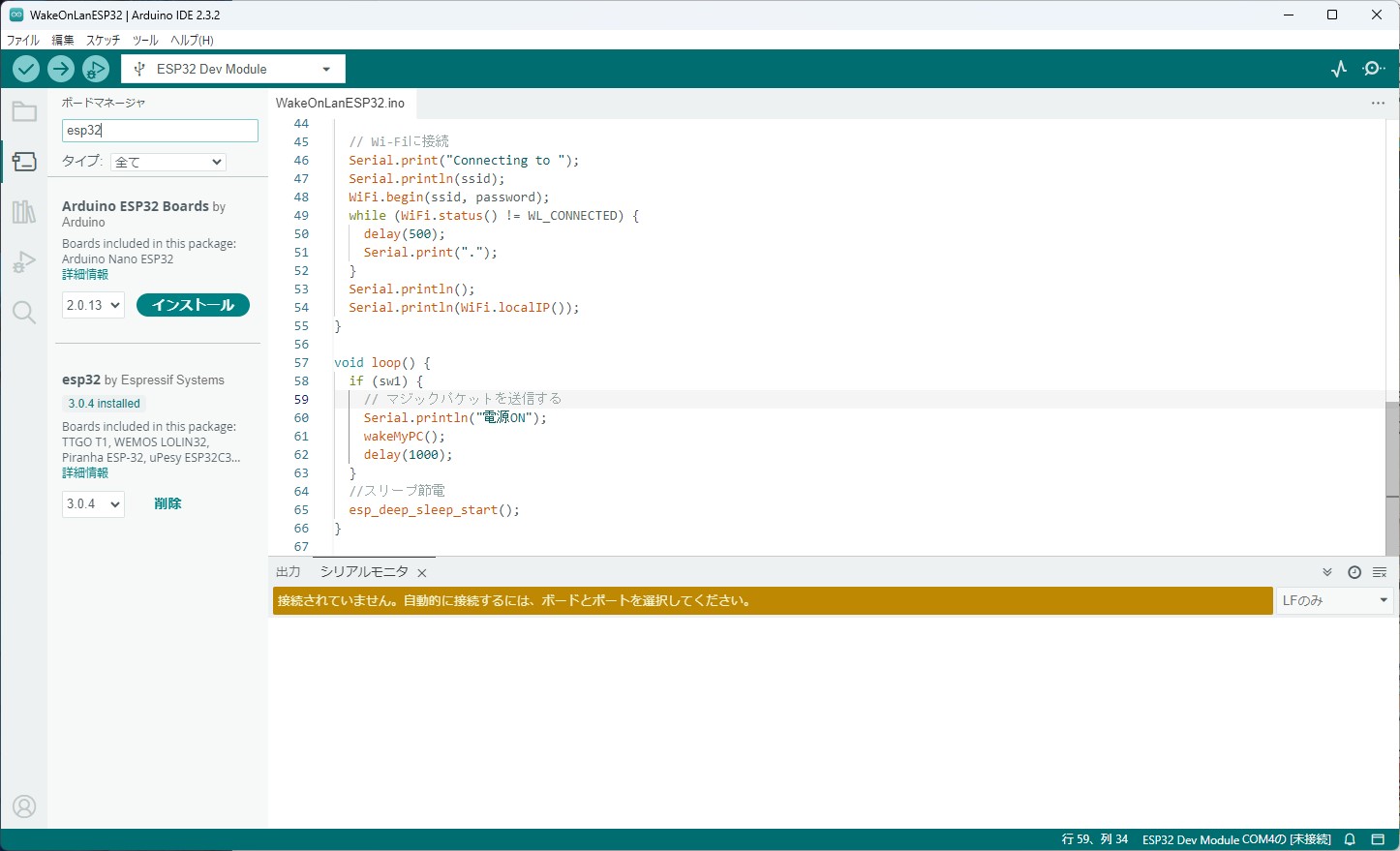Screen dimensions: 1400x851
Task: Switch to the シリアルモニタ tab
Action: [364, 572]
